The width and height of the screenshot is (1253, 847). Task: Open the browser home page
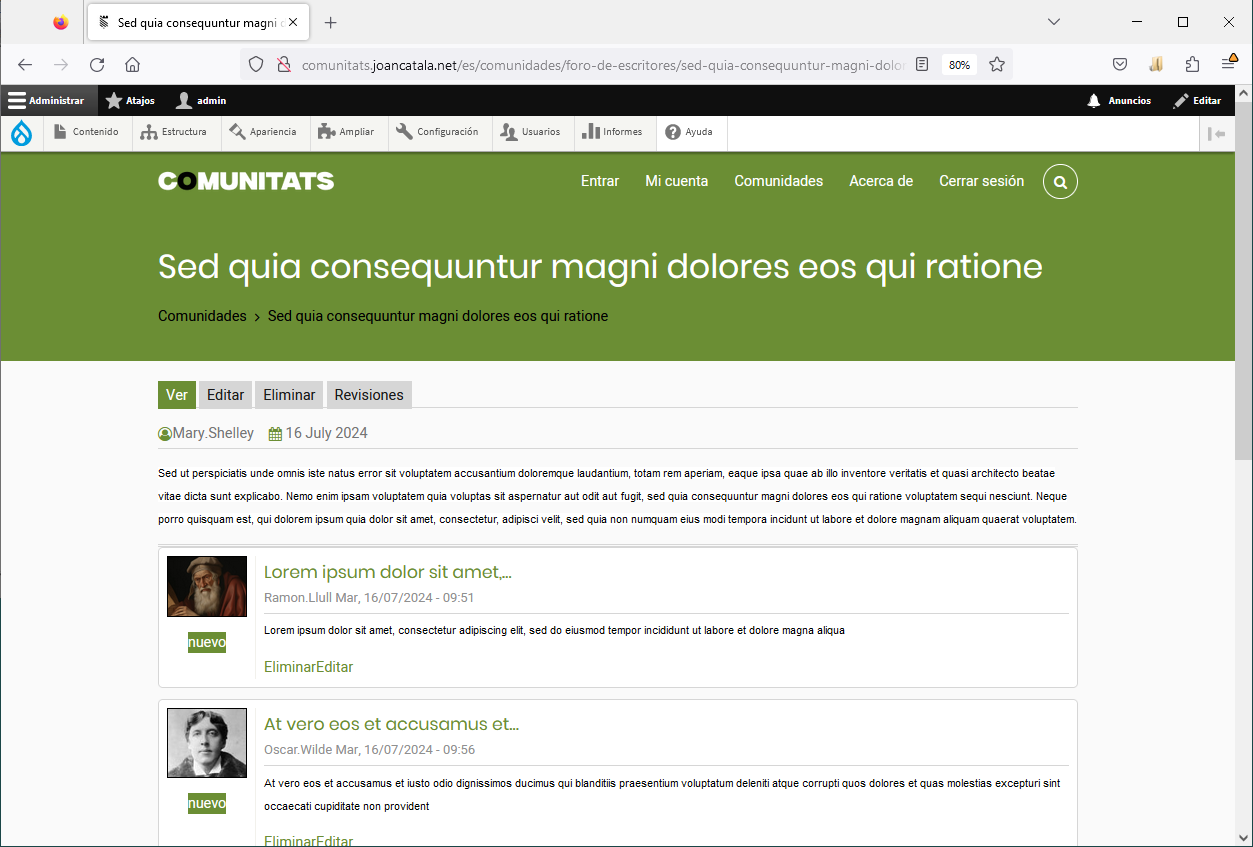132,64
